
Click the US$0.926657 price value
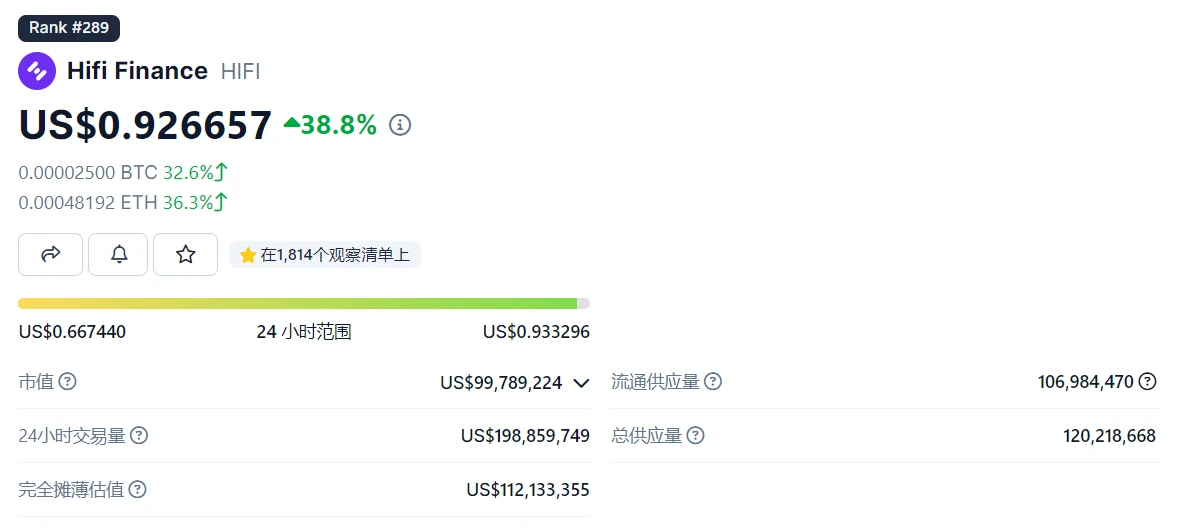pos(145,125)
